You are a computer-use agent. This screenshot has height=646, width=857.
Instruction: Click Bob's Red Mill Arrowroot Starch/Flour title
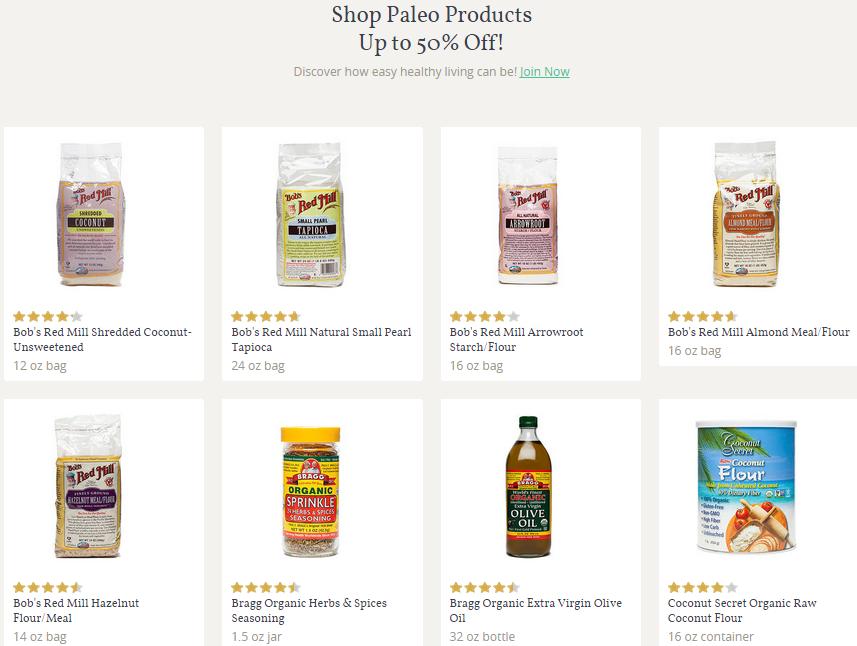[516, 339]
